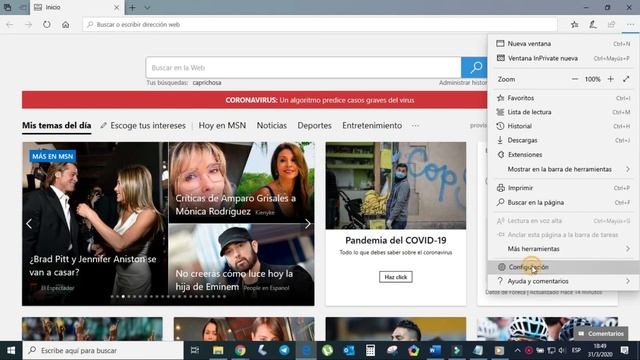The width and height of the screenshot is (640, 360).
Task: Open the Action Center notifications icon
Action: [x=624, y=351]
